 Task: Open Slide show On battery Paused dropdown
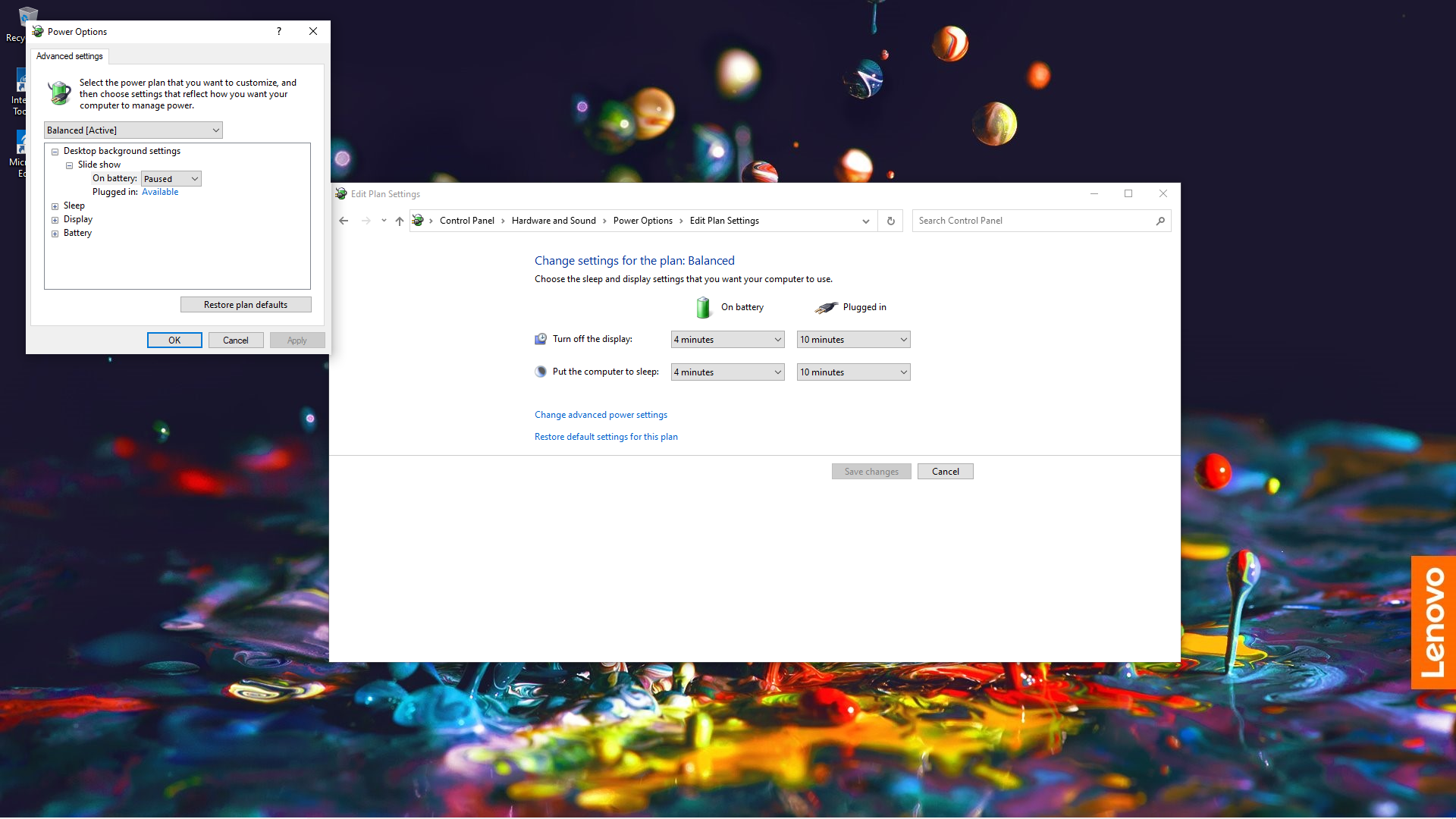click(171, 179)
